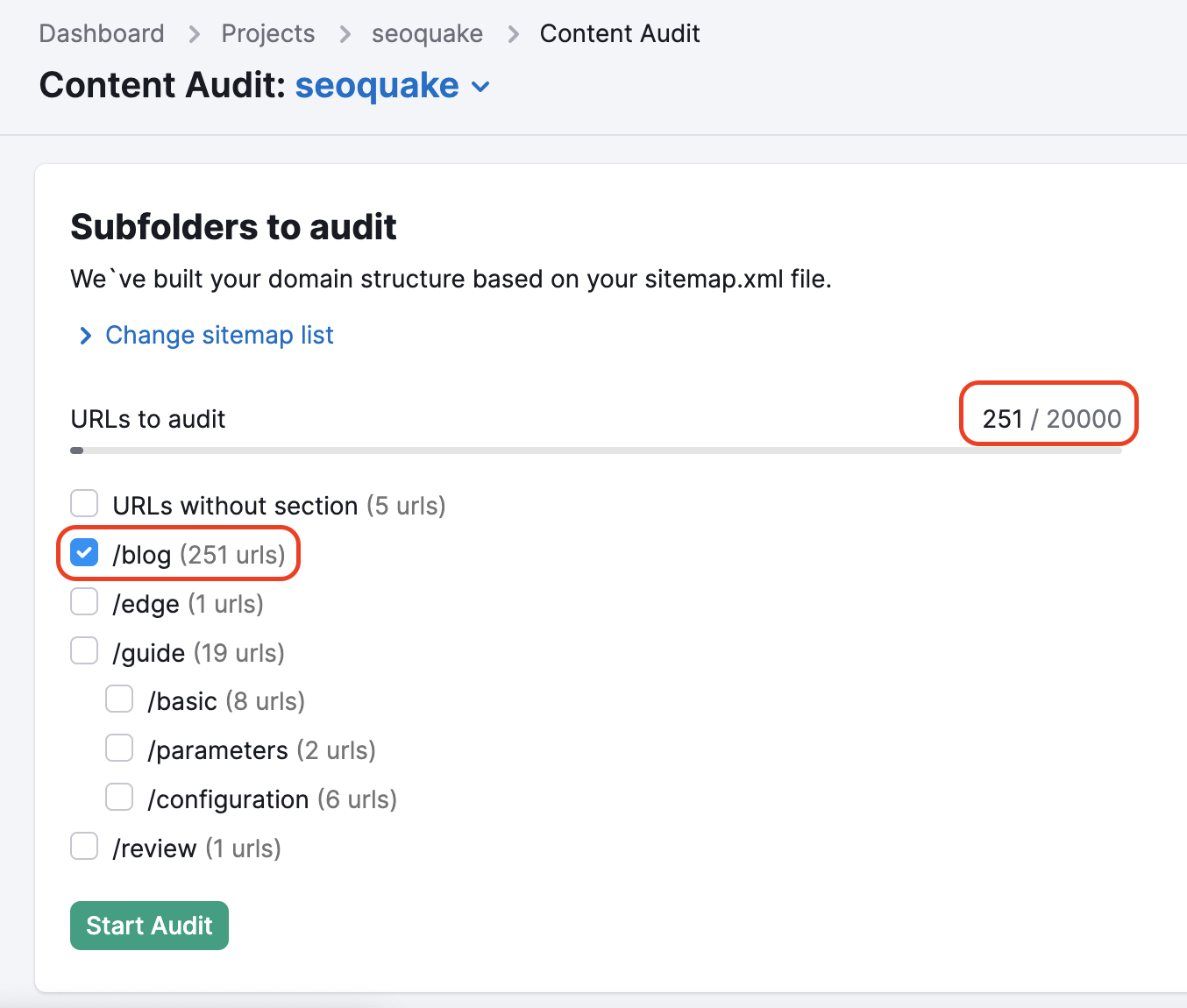The image size is (1187, 1008).
Task: Click the /parameters (2 urls) label
Action: tap(261, 750)
